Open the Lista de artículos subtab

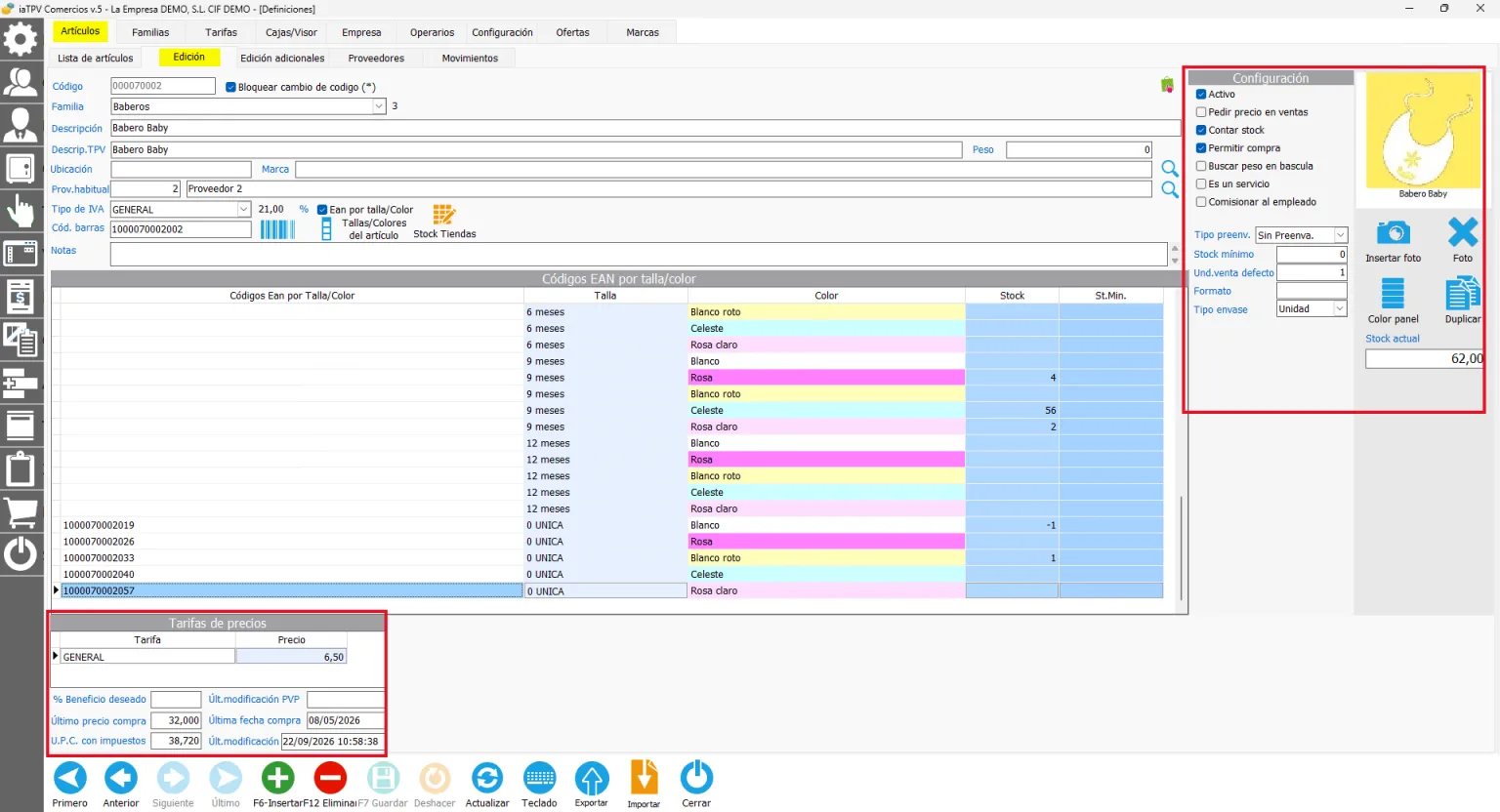pyautogui.click(x=95, y=59)
